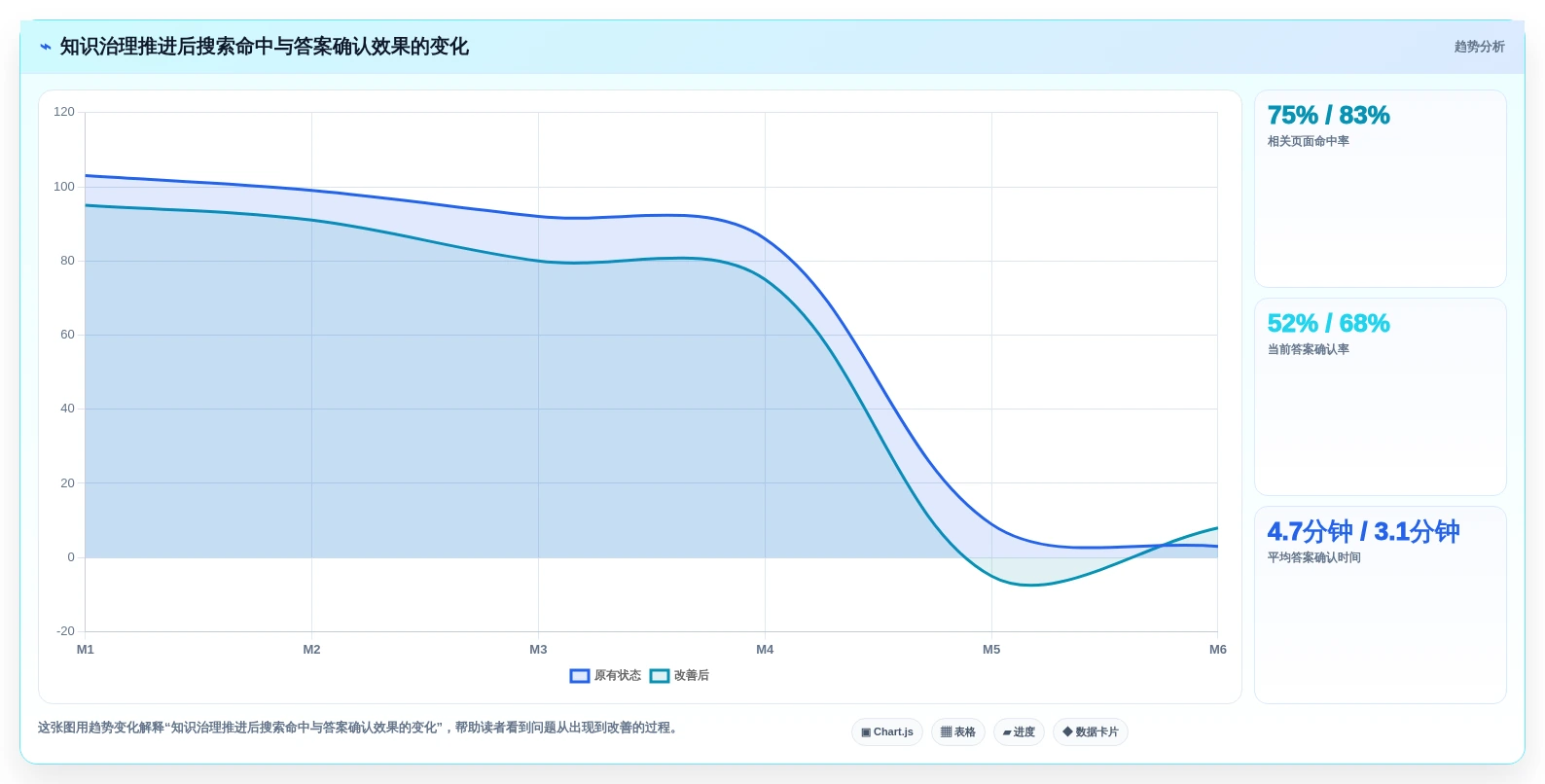Click the lightning icon beside the title
Image resolution: width=1545 pixels, height=784 pixels.
[45, 47]
